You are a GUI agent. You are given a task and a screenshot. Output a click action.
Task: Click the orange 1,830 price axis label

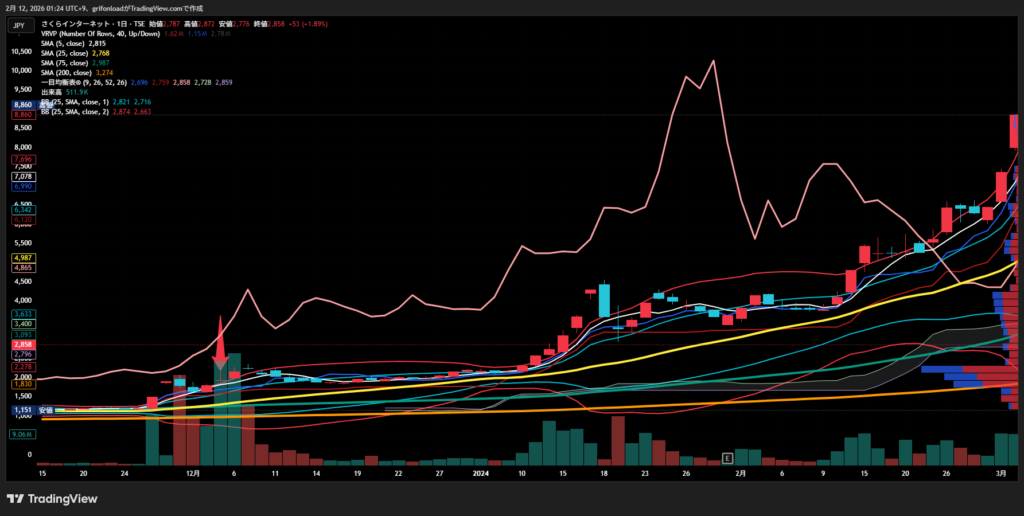(x=23, y=384)
